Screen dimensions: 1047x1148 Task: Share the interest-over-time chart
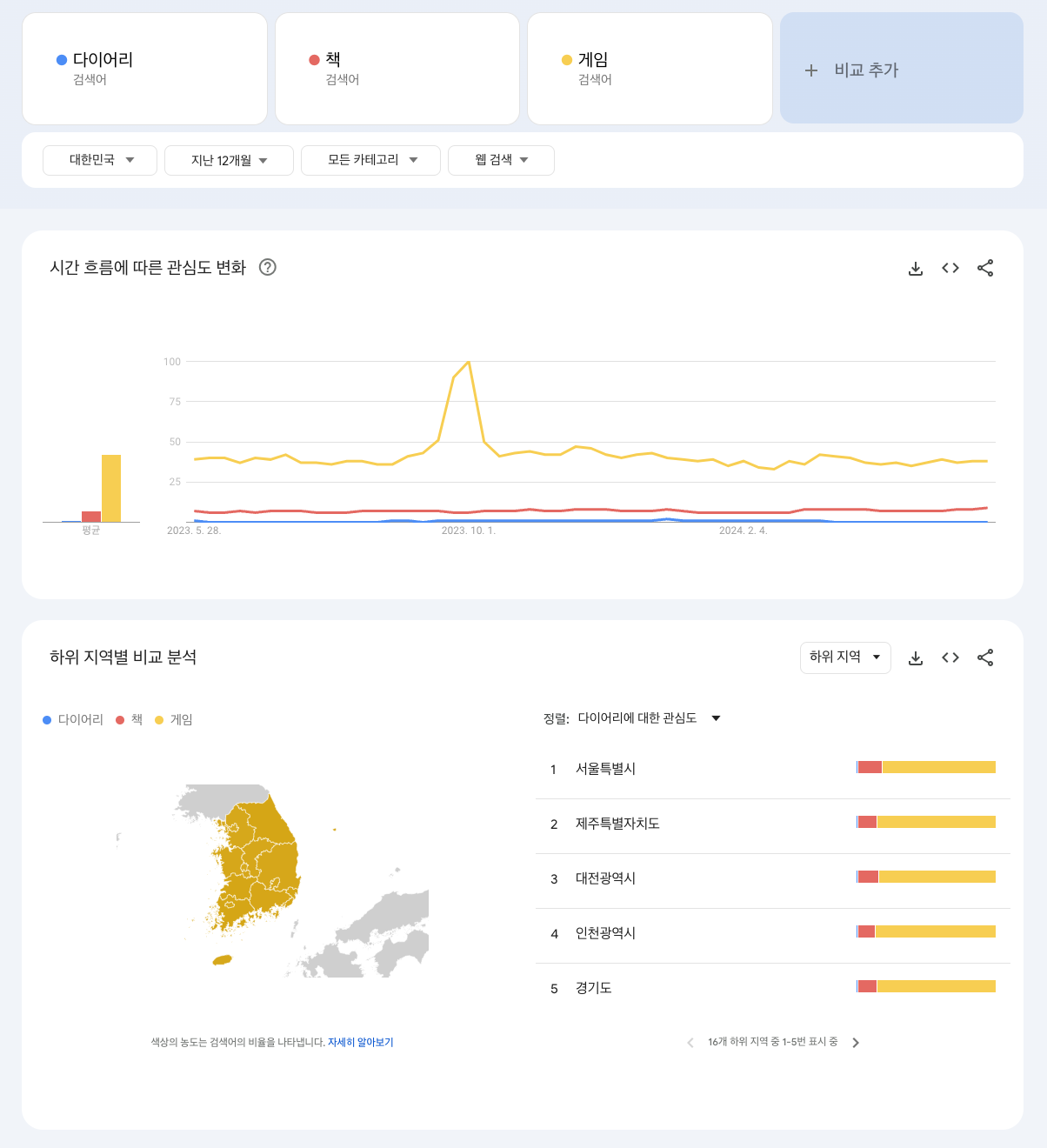click(985, 268)
